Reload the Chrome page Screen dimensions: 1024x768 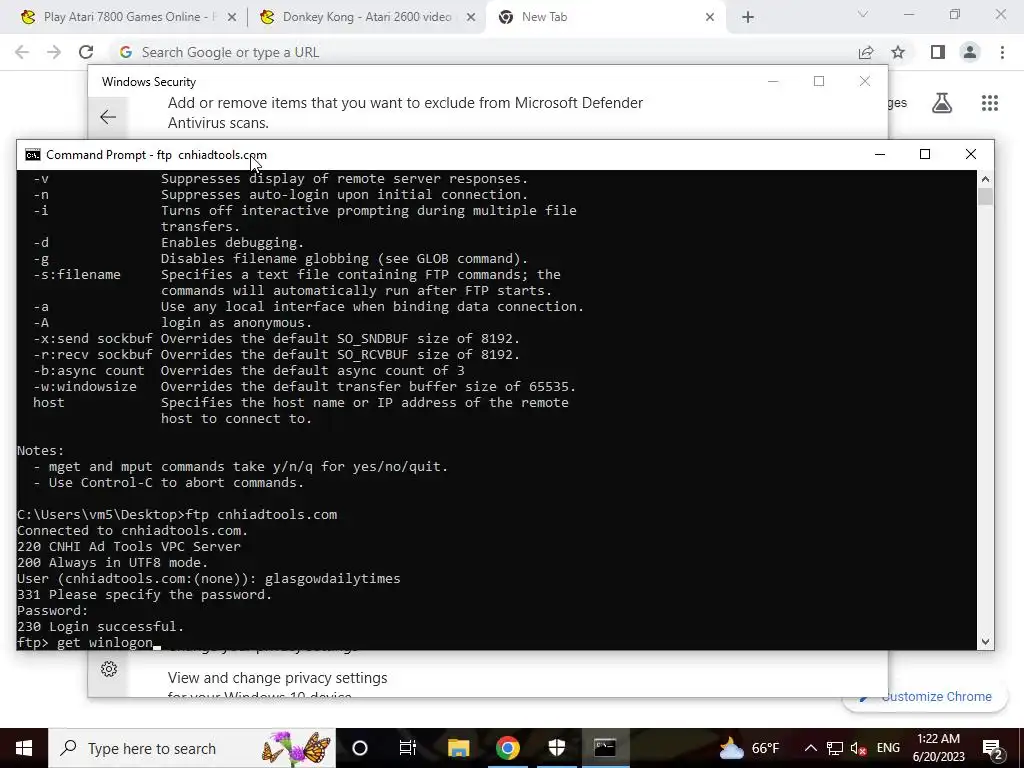[86, 52]
